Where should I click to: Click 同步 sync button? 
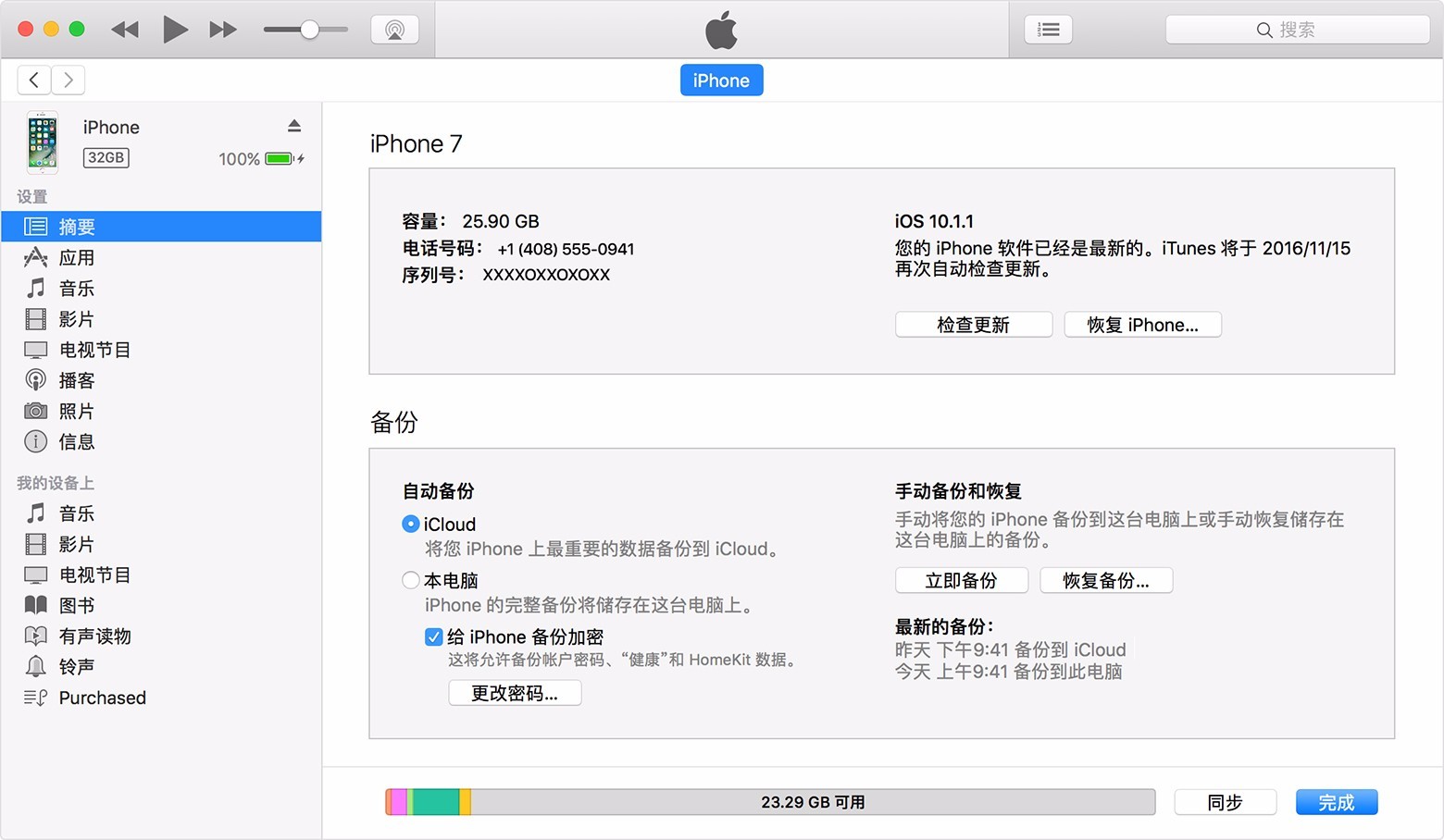pos(1226,802)
